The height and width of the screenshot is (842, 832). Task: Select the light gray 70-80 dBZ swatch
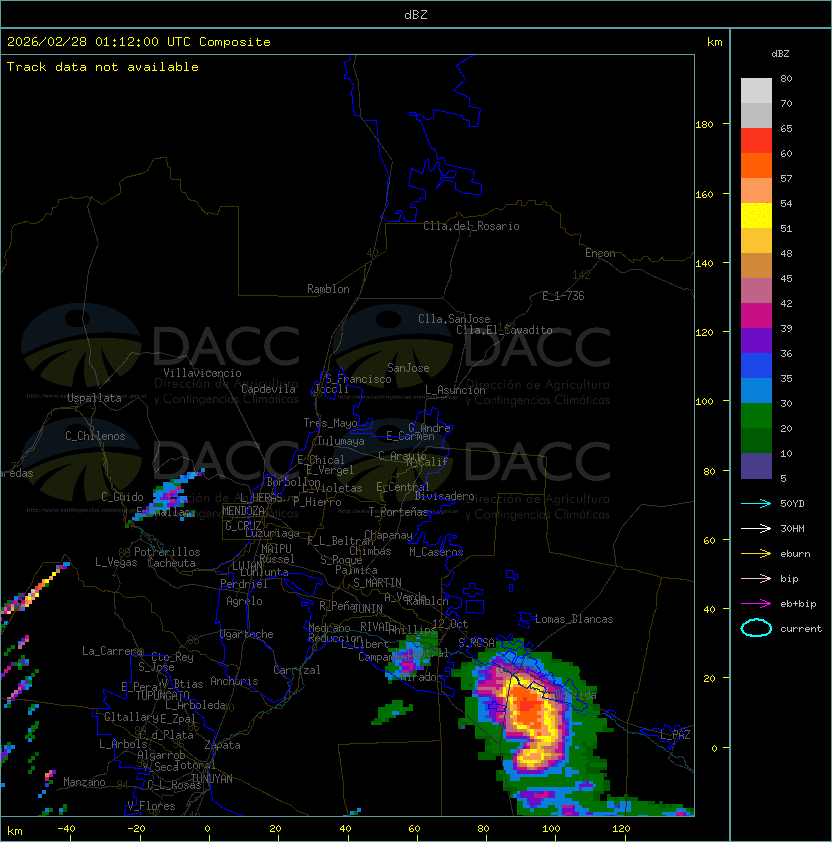[x=756, y=90]
